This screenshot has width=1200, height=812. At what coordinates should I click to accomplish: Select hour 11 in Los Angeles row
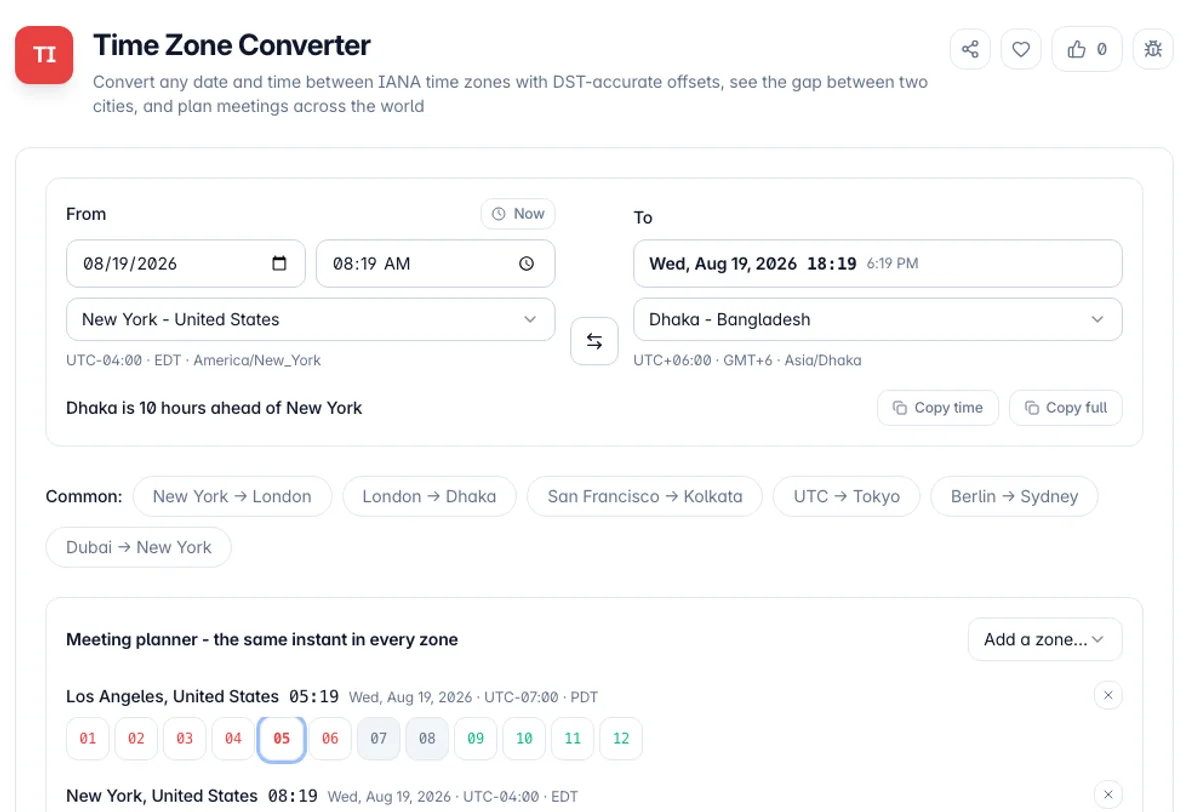573,739
